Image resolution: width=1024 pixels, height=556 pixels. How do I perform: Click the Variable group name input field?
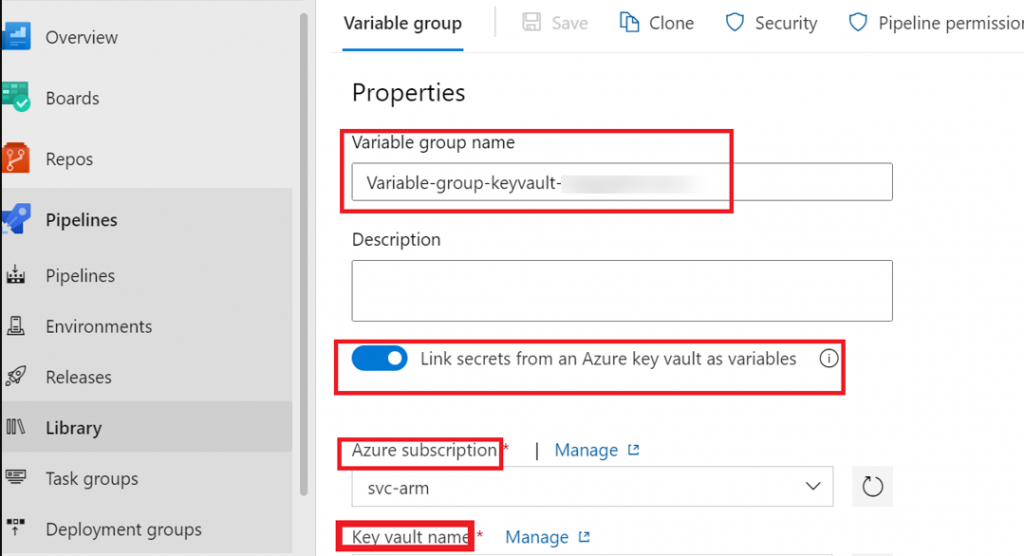point(622,182)
